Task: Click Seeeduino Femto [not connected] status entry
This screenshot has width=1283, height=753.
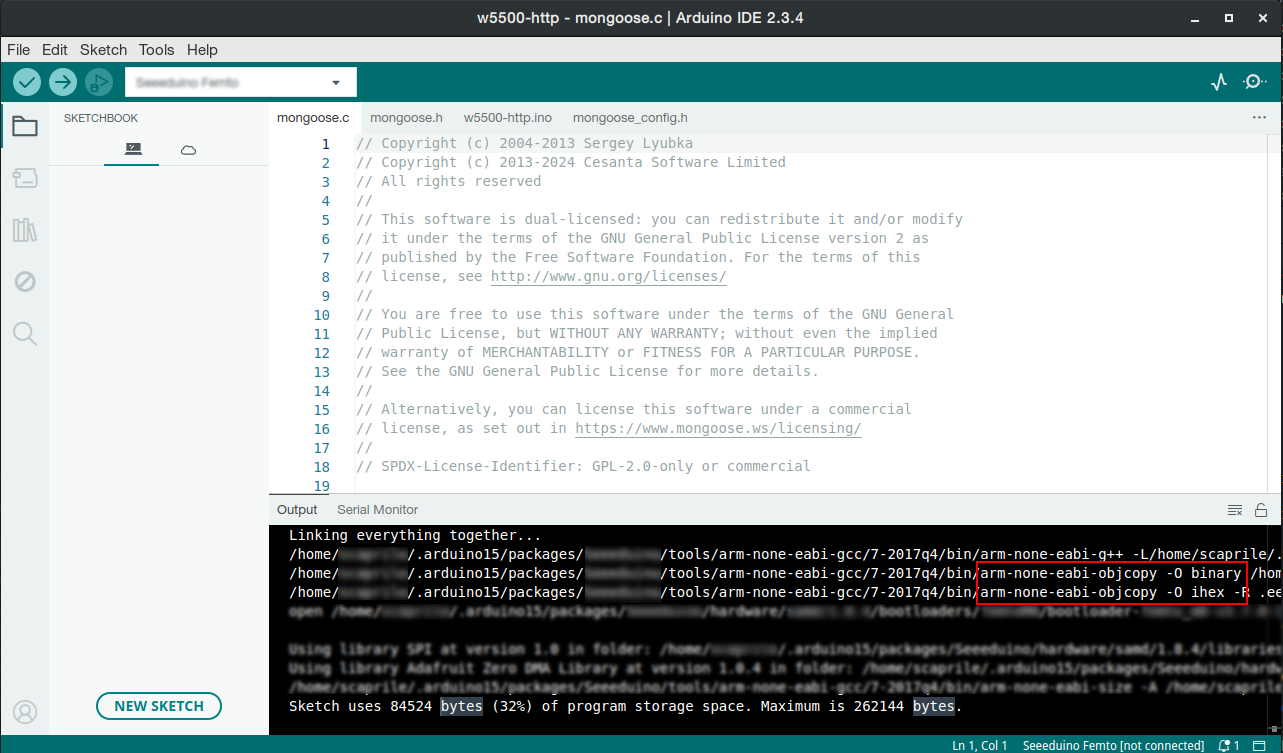Action: (x=1113, y=745)
